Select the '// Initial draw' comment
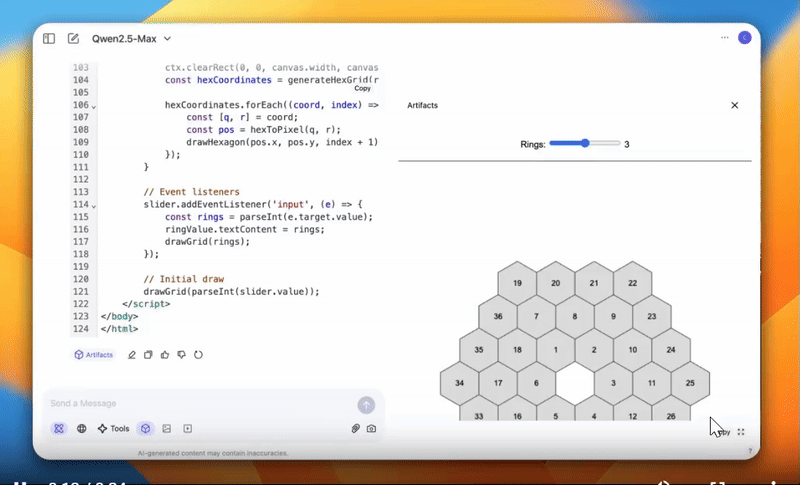This screenshot has width=800, height=485. 184,279
